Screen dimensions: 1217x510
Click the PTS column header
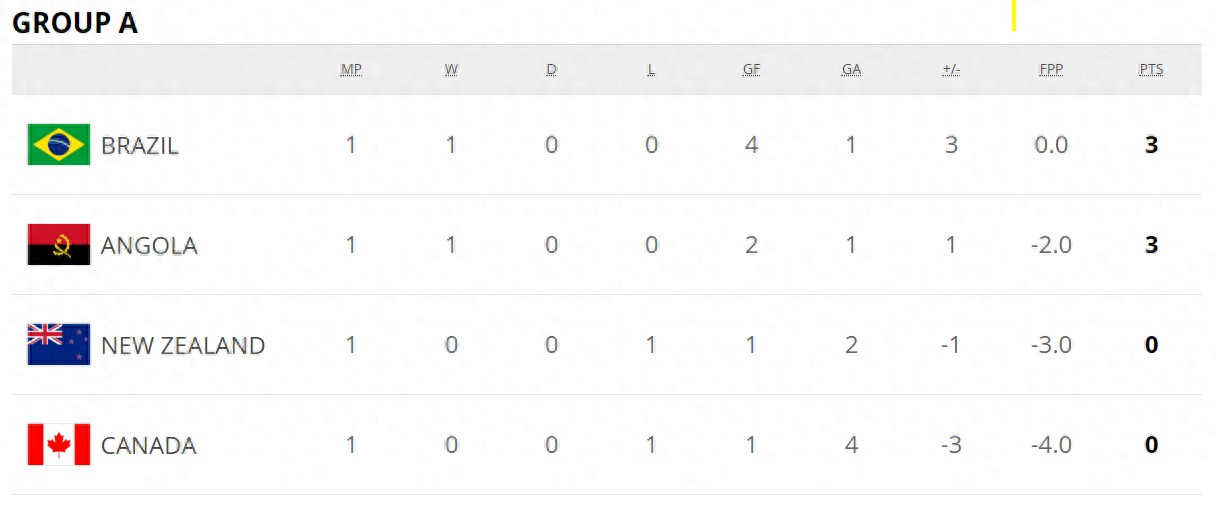coord(1151,70)
